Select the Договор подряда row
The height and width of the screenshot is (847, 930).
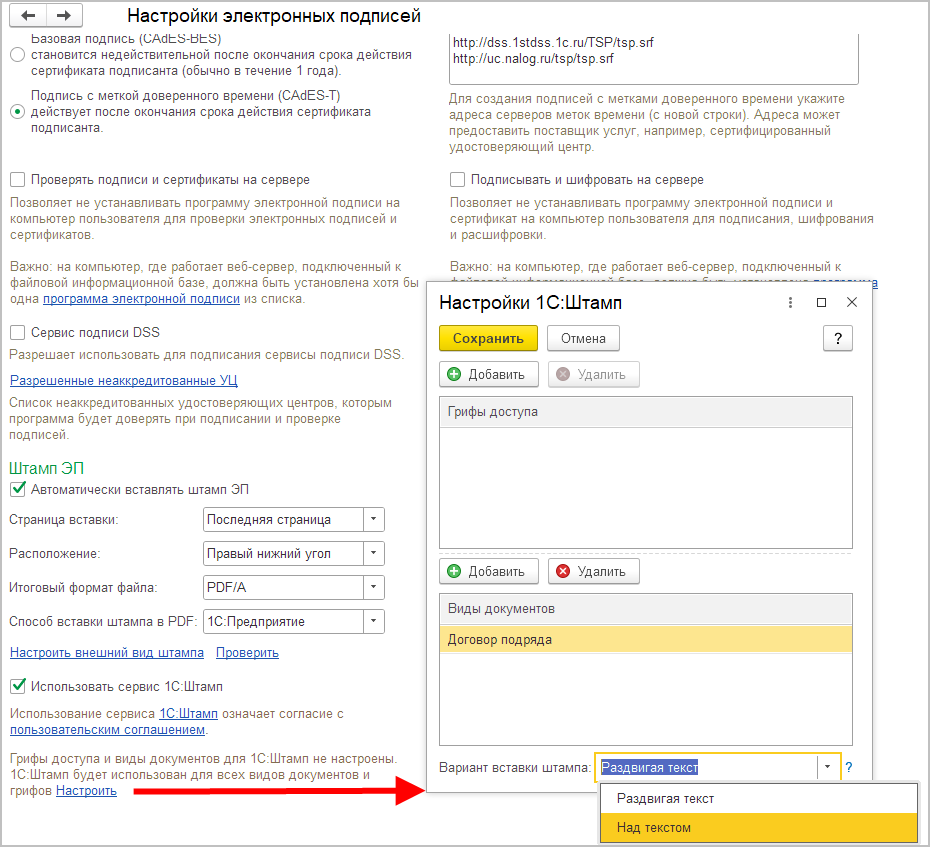point(645,639)
